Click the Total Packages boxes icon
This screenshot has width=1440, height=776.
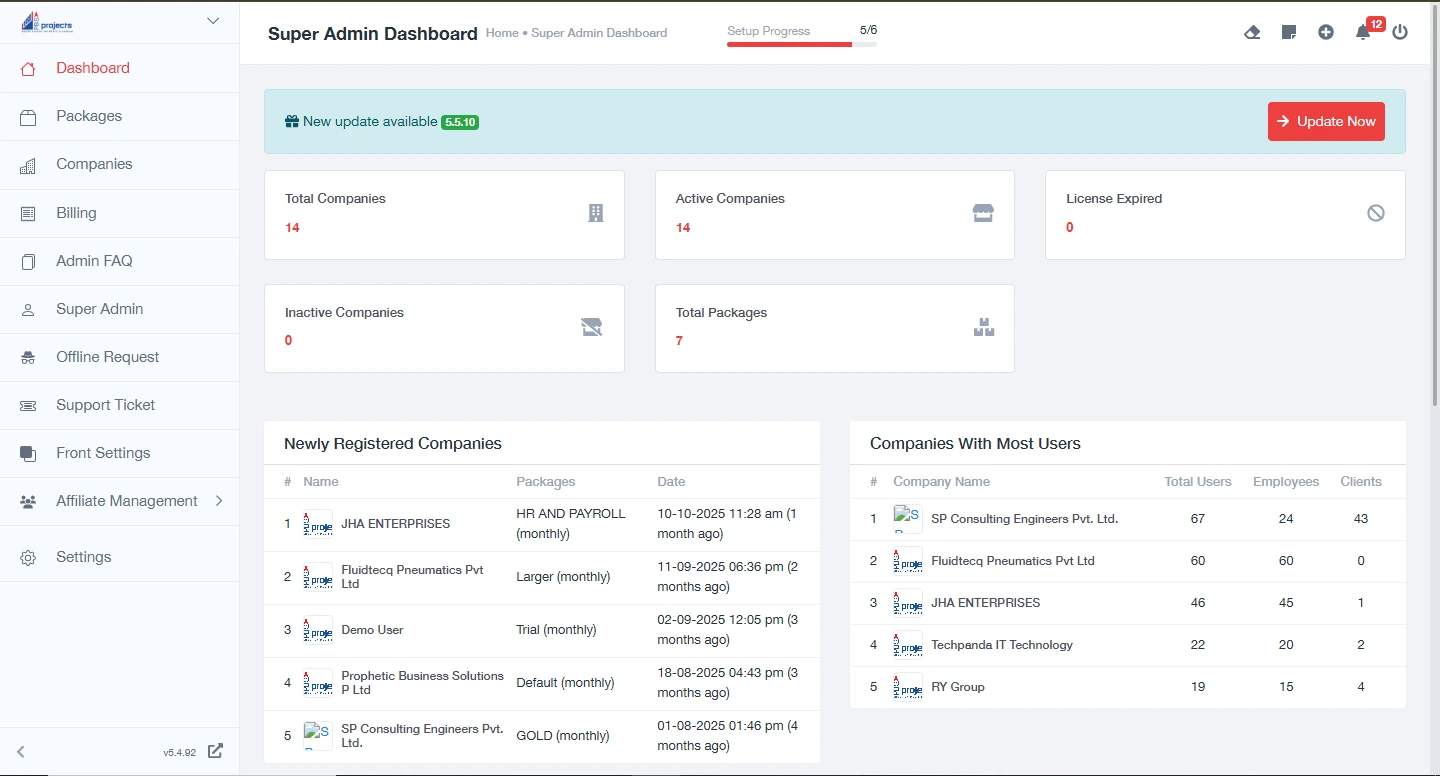[984, 327]
